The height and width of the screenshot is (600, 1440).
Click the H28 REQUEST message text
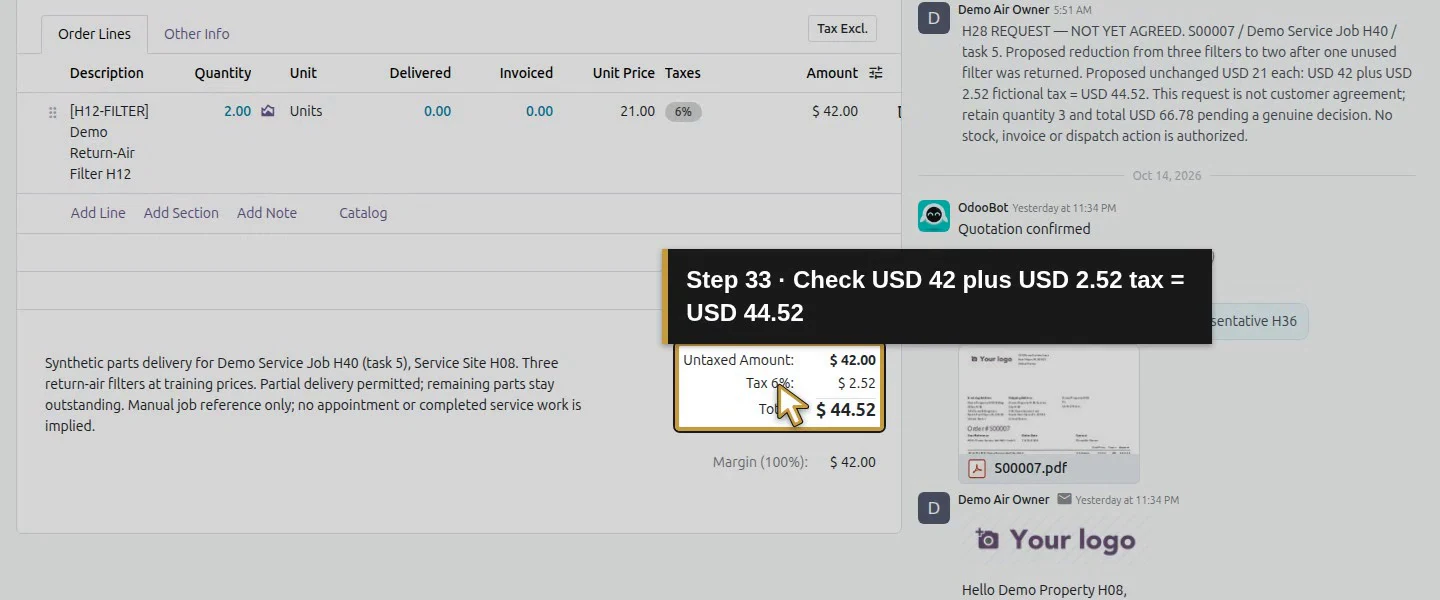(1187, 83)
